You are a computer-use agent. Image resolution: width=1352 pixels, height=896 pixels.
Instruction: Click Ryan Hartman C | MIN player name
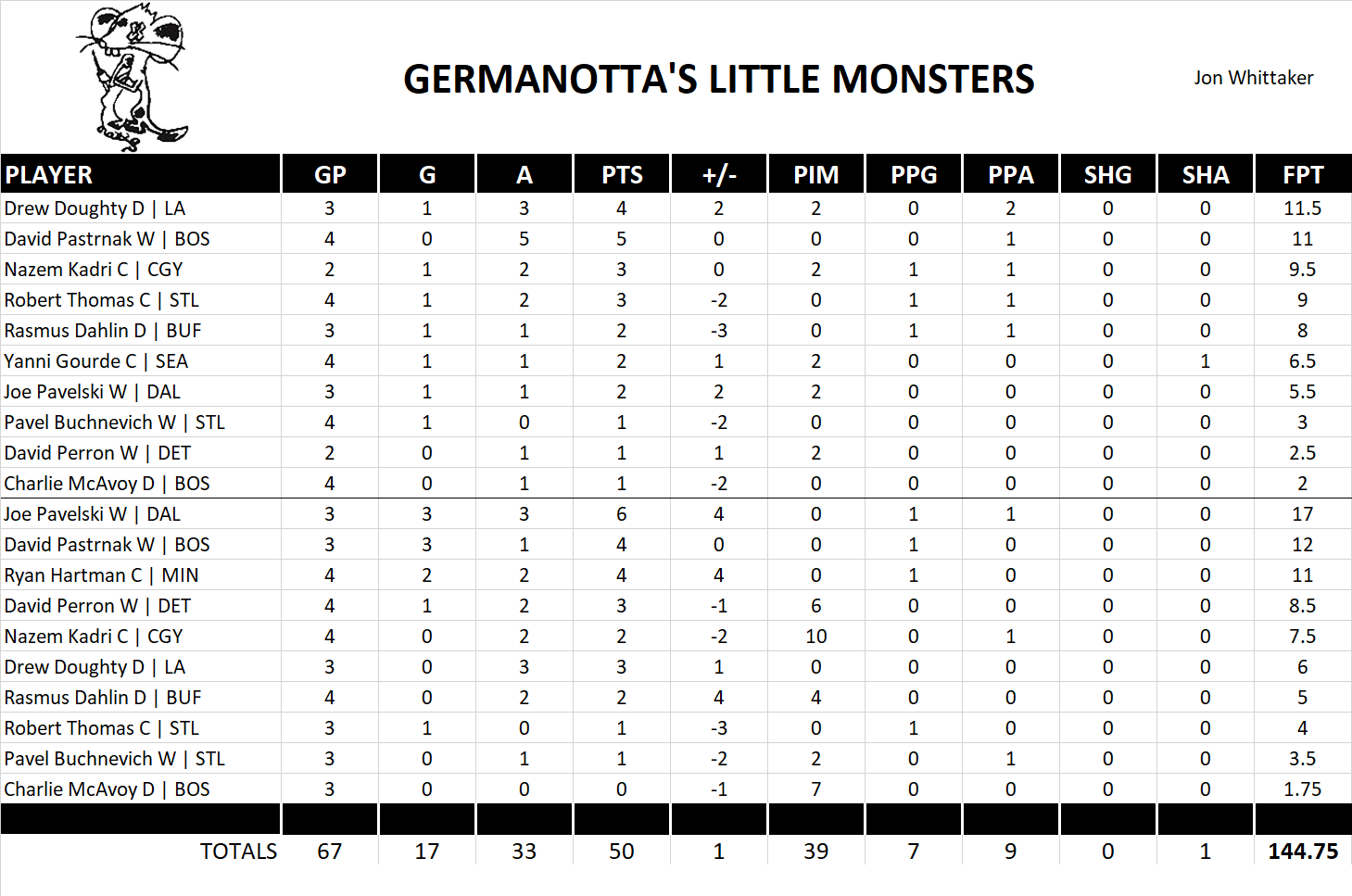tap(101, 575)
